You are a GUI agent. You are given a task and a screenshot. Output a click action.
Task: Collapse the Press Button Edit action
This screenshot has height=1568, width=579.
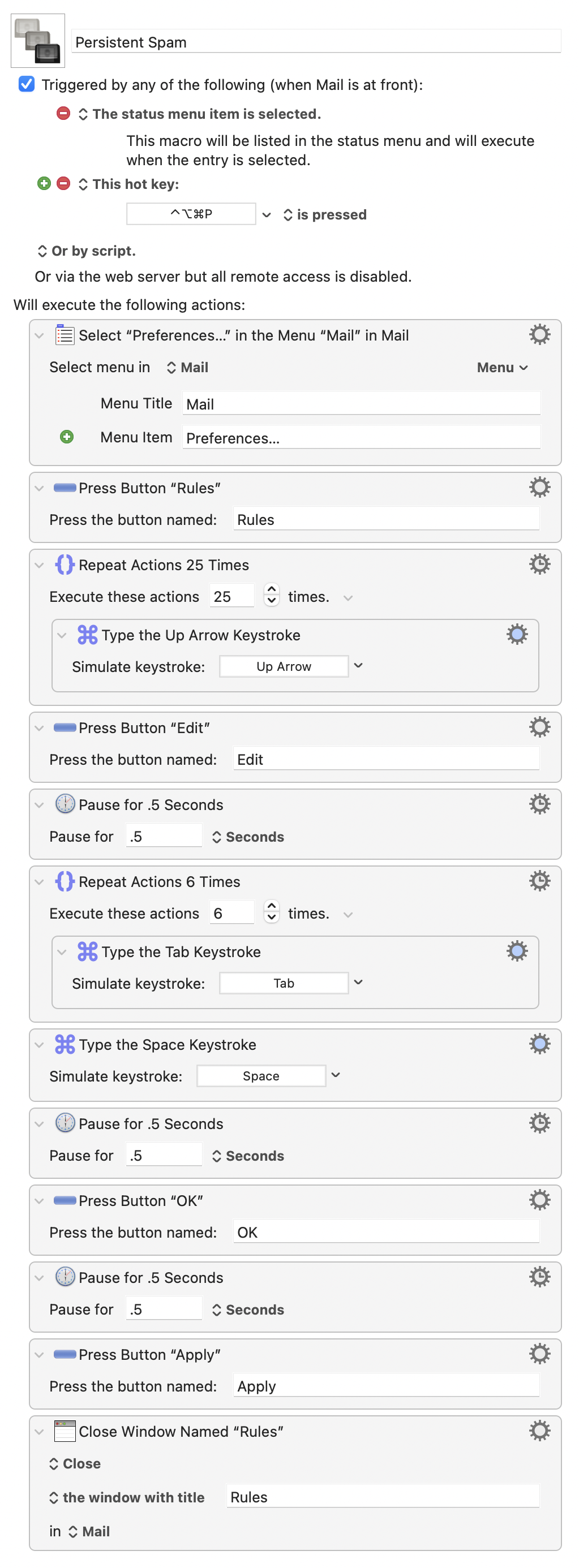point(40,728)
